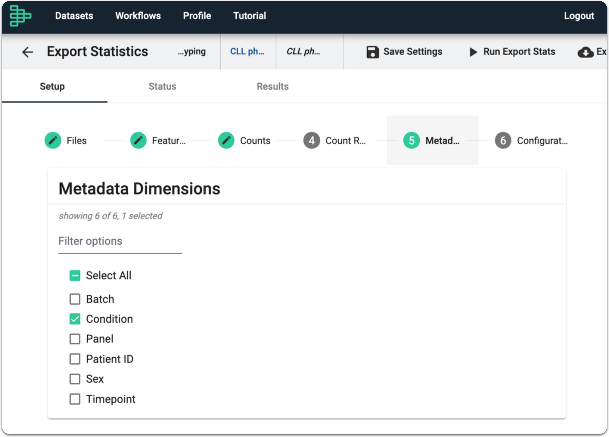The image size is (609, 437).
Task: Click the Featur... step label
Action: (169, 141)
